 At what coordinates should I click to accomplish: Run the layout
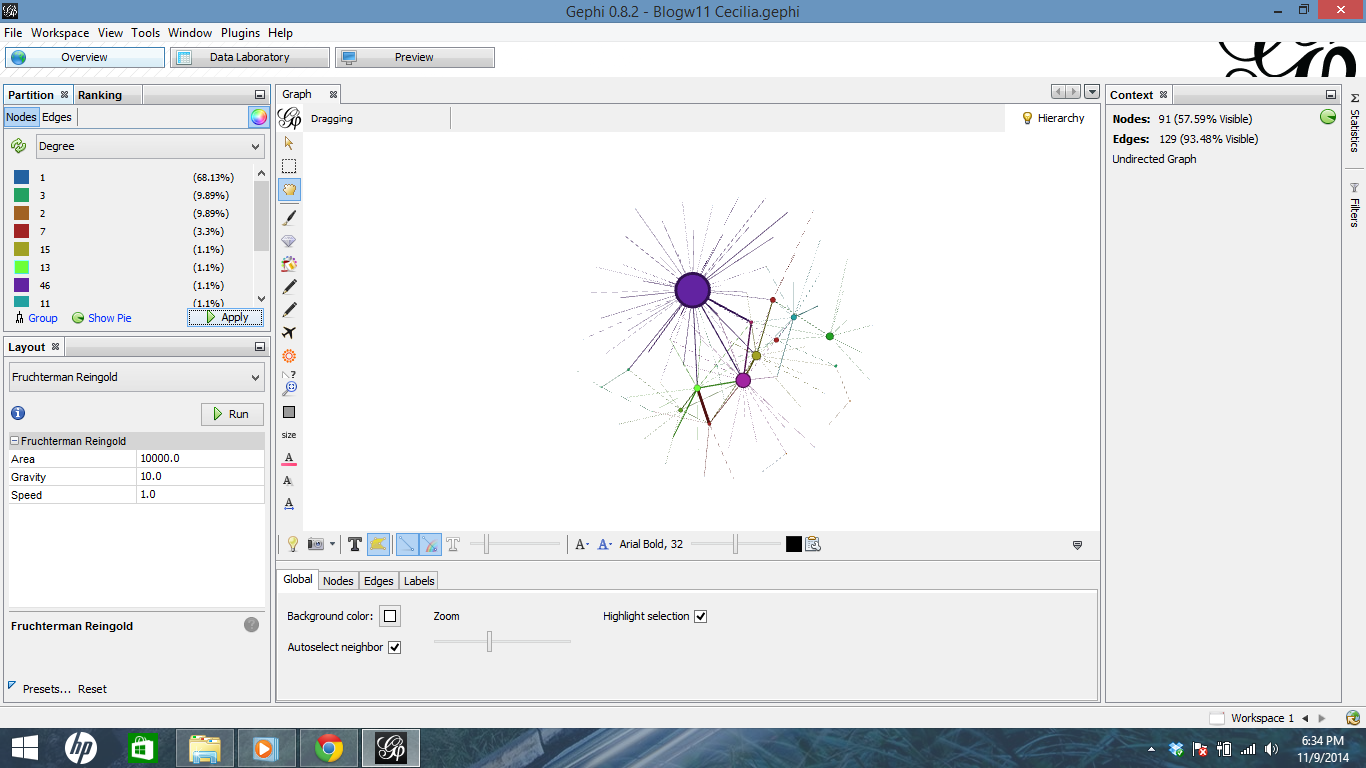tap(232, 414)
